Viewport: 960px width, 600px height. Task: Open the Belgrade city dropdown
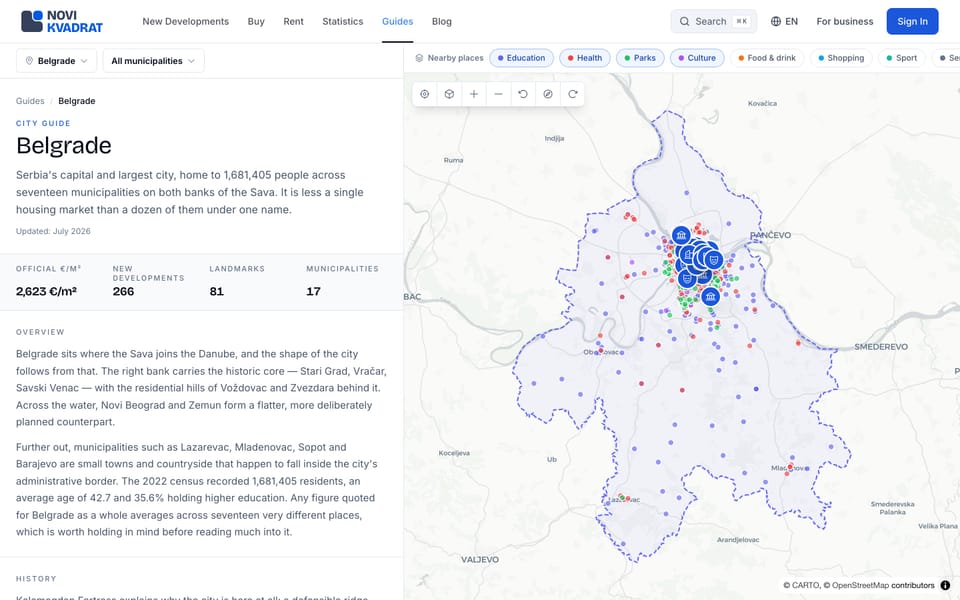(56, 61)
